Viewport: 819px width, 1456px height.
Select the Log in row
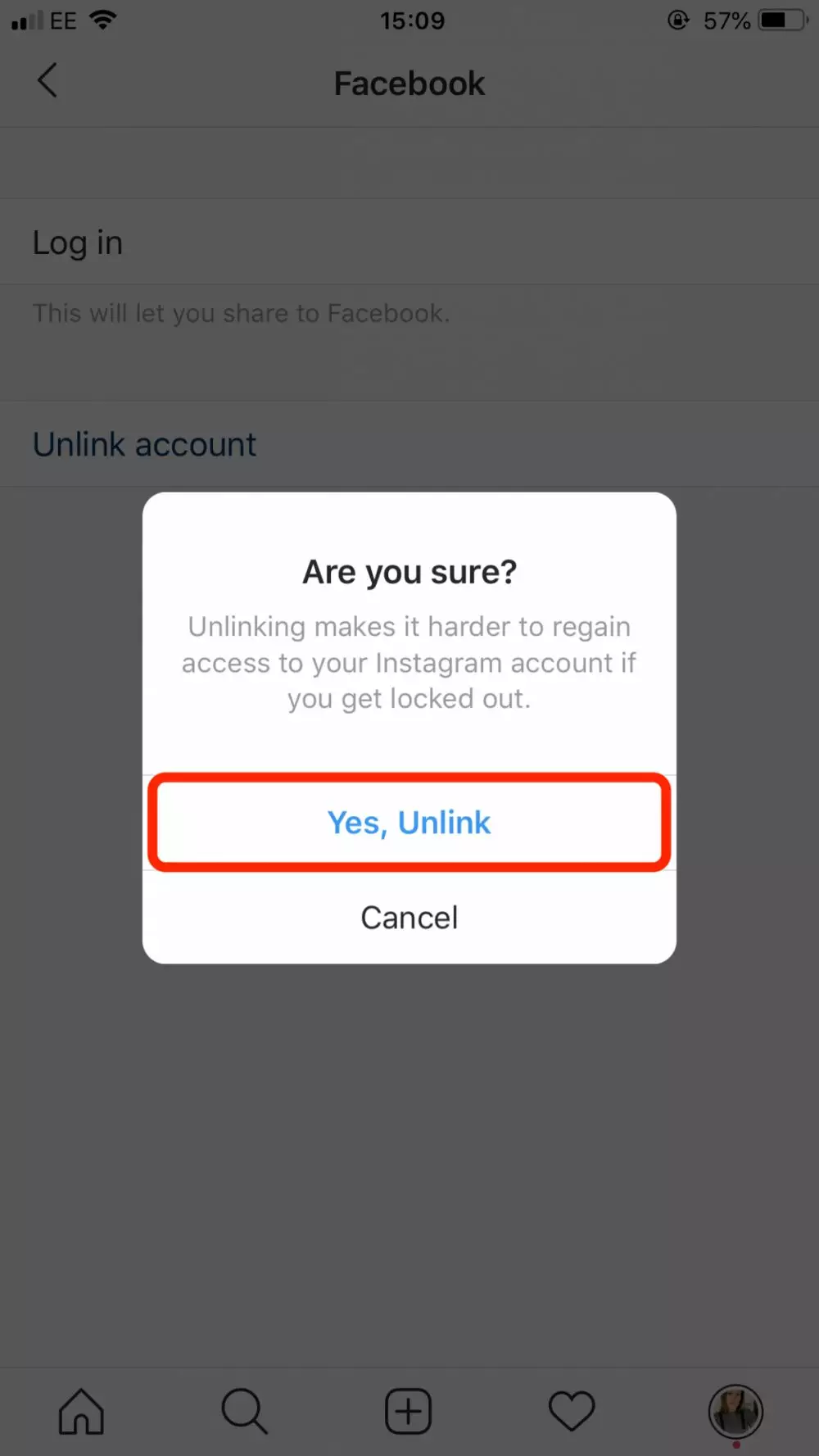[x=409, y=242]
